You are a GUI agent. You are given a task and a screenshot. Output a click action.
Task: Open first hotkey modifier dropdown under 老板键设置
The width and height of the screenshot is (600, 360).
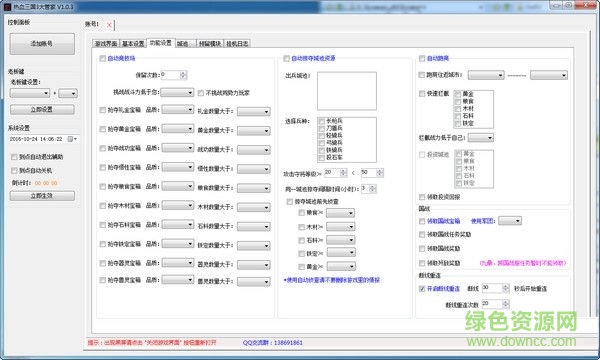[30, 93]
